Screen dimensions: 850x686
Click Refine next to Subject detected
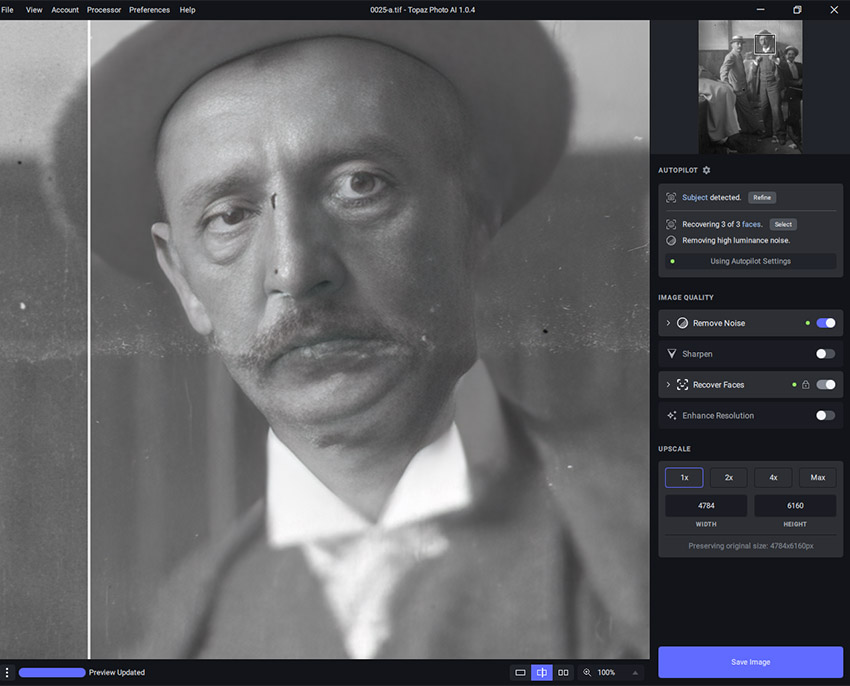(762, 198)
